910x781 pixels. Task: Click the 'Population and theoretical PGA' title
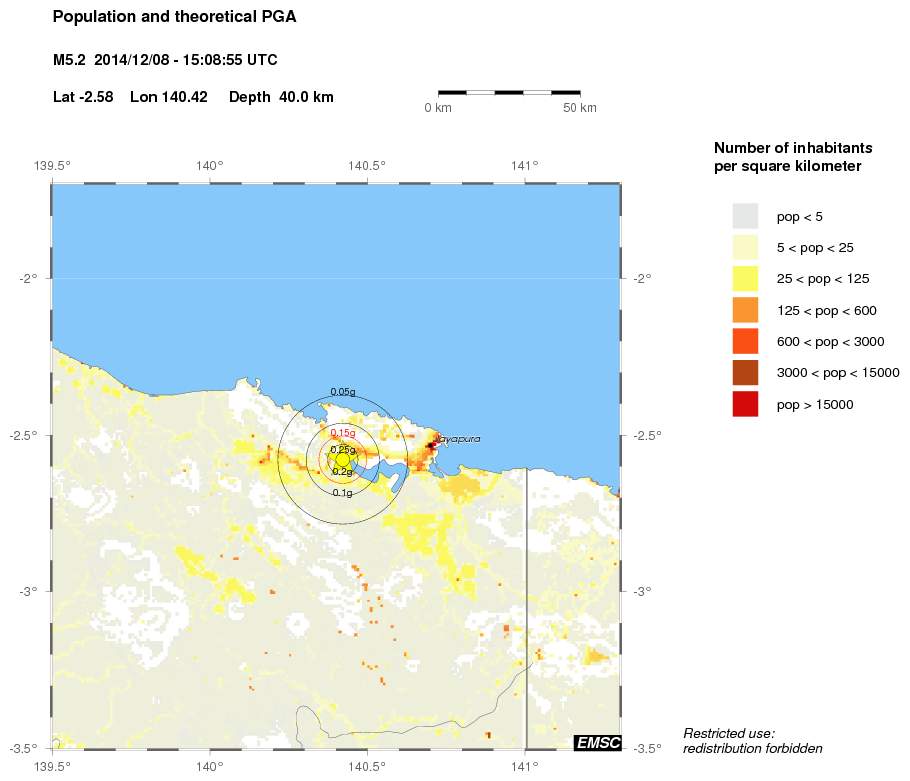pyautogui.click(x=174, y=17)
